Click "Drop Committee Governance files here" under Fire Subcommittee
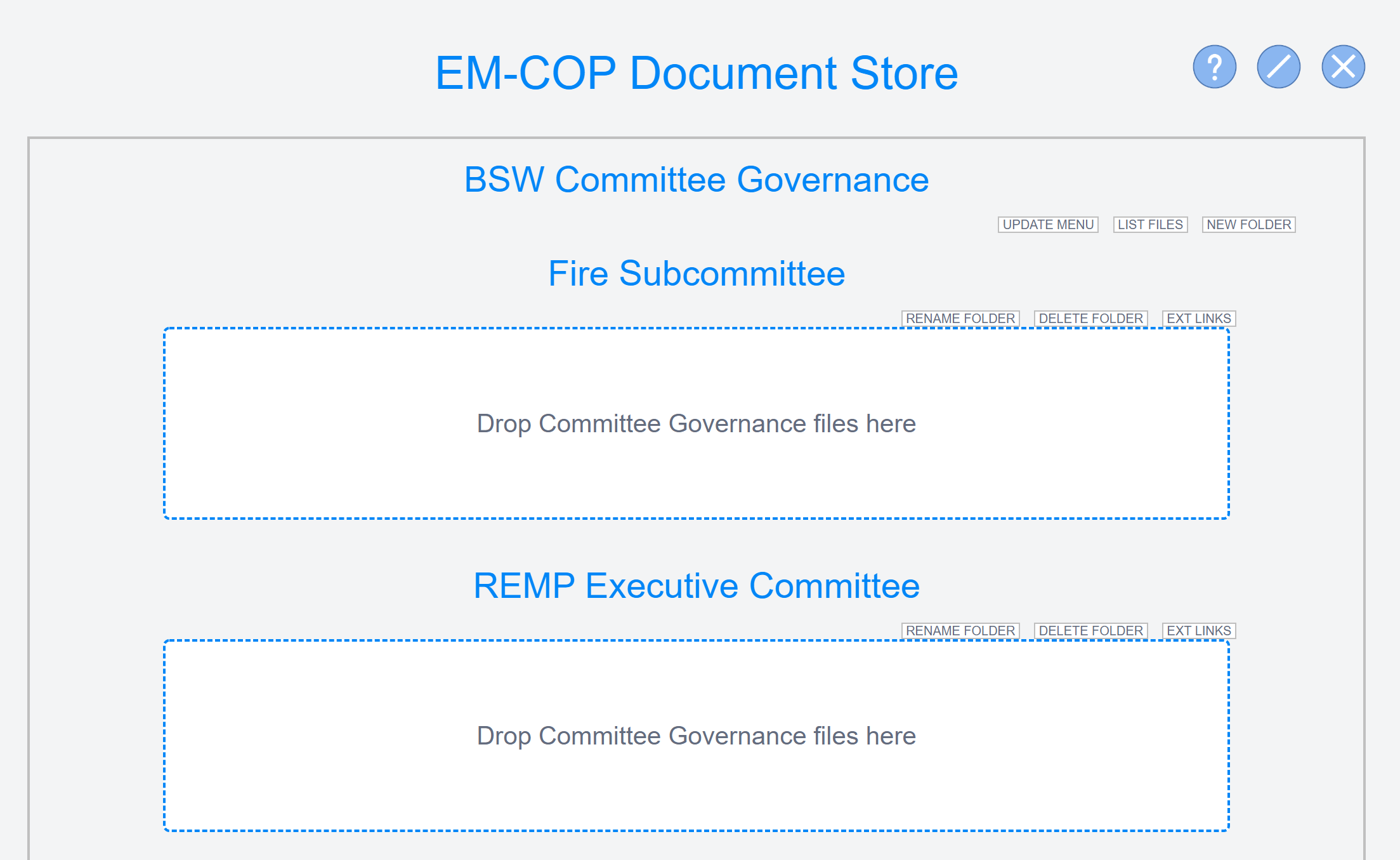1400x860 pixels. point(697,423)
